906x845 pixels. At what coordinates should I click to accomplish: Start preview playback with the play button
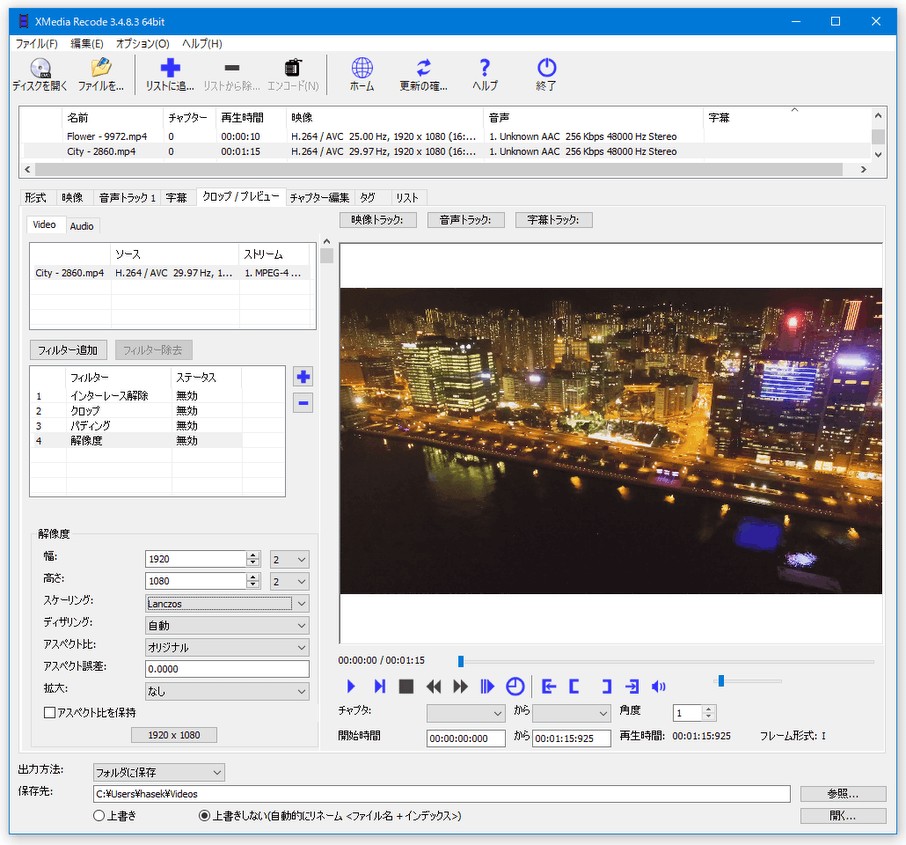point(351,686)
